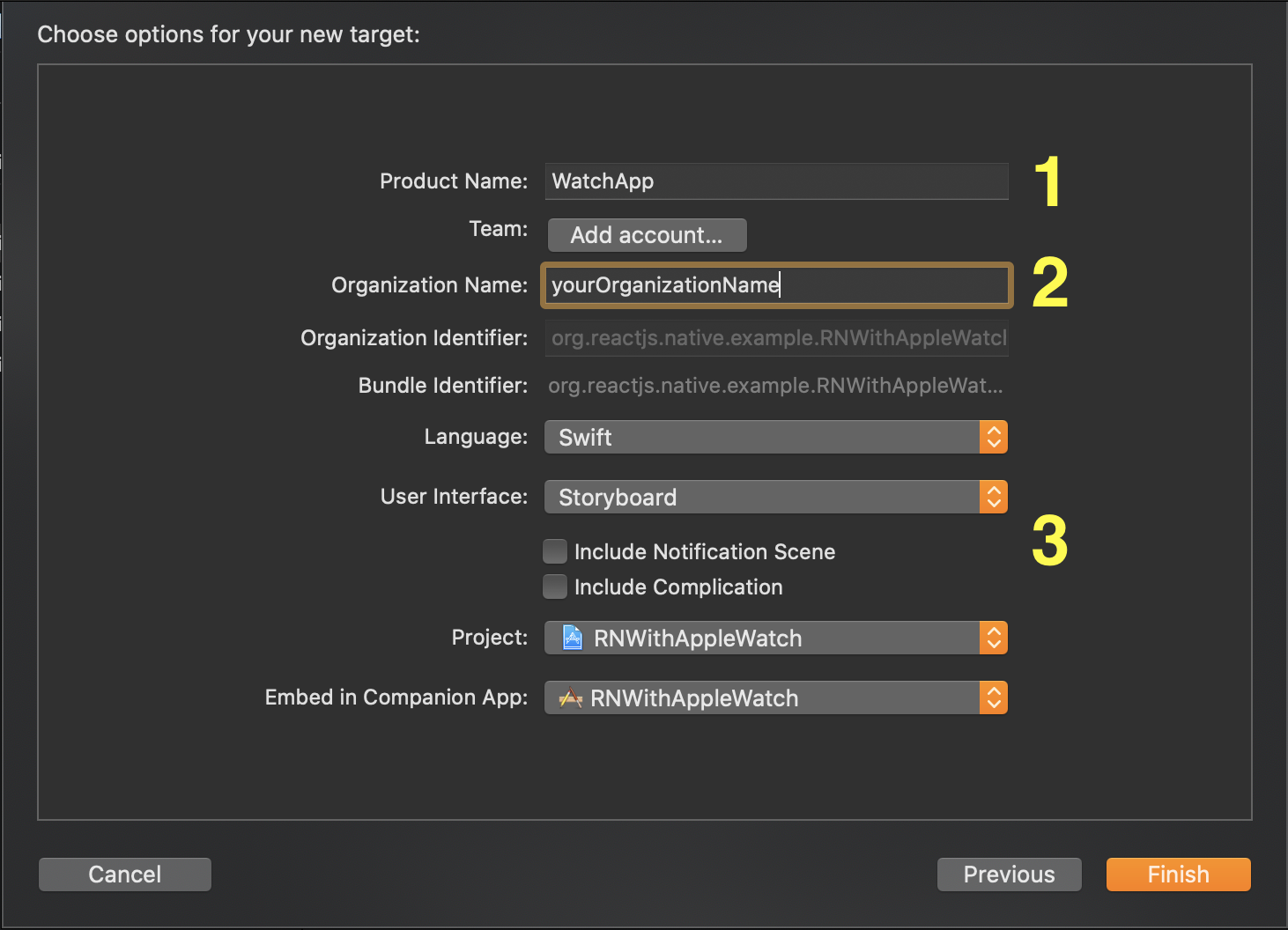Click the User Interface stepper arrows

[993, 497]
